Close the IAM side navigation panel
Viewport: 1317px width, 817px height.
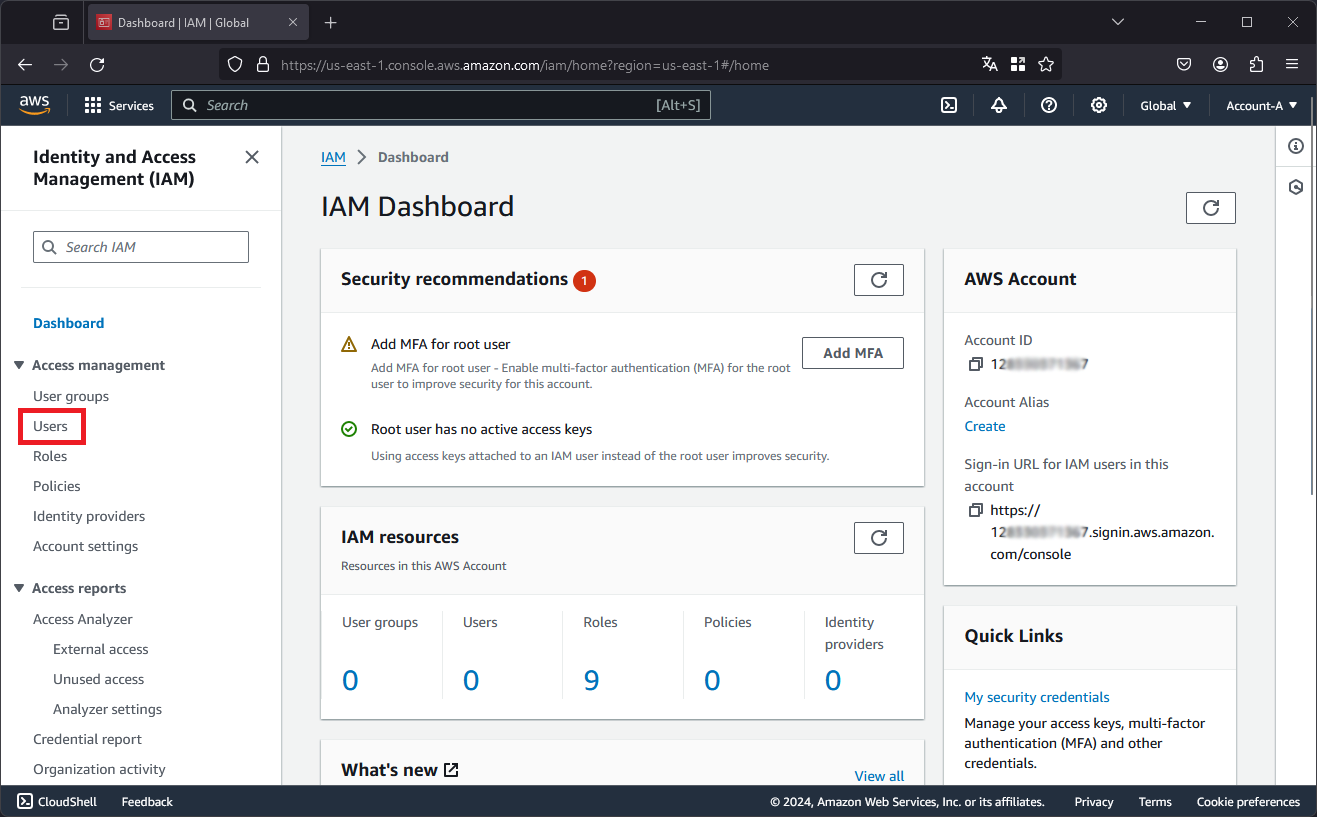click(252, 157)
